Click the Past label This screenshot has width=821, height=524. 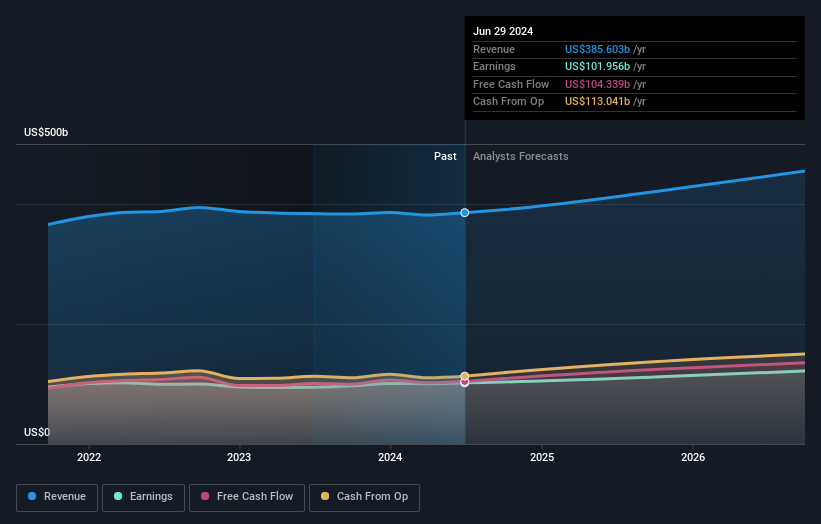(445, 156)
